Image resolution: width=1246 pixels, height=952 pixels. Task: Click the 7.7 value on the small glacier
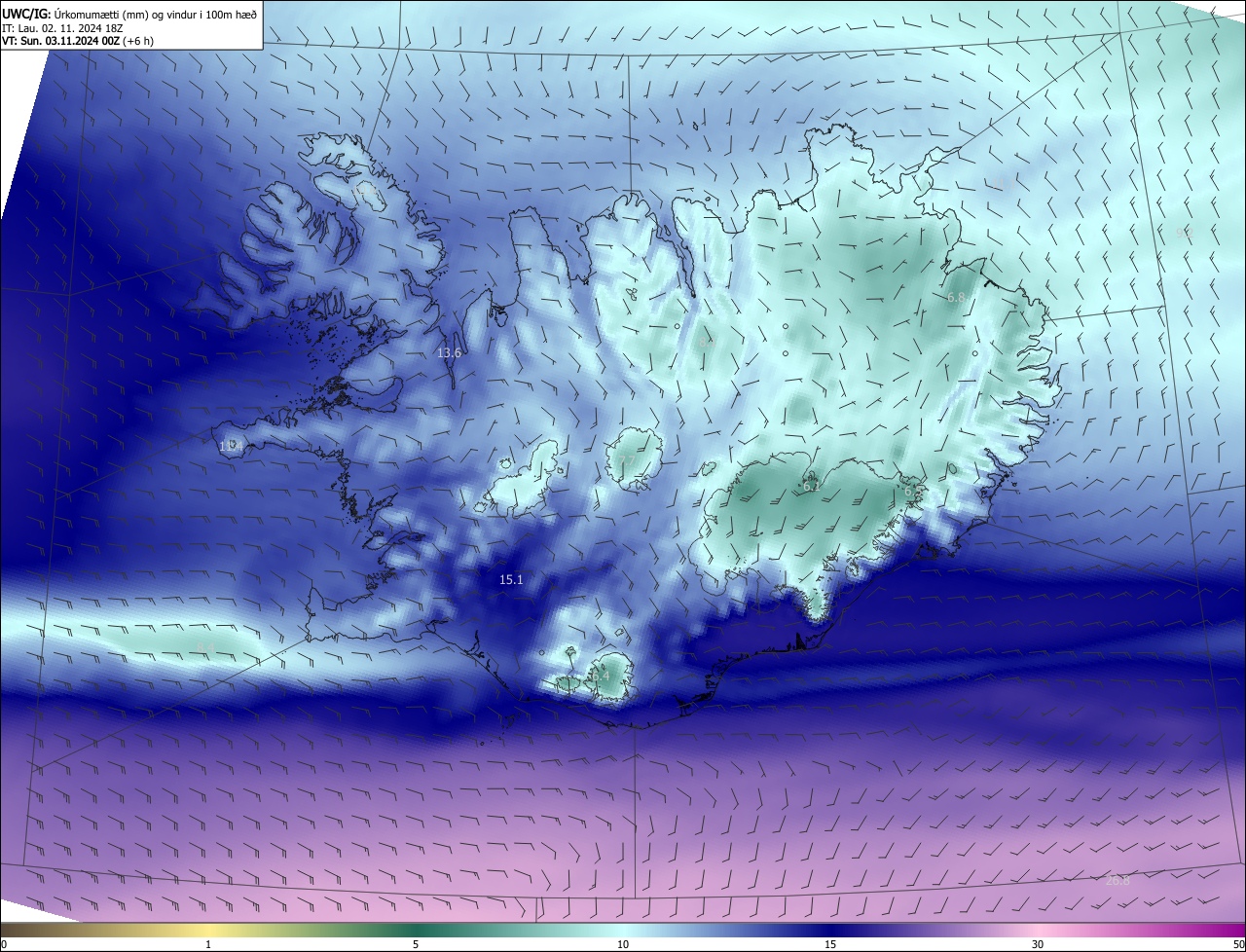click(x=628, y=461)
